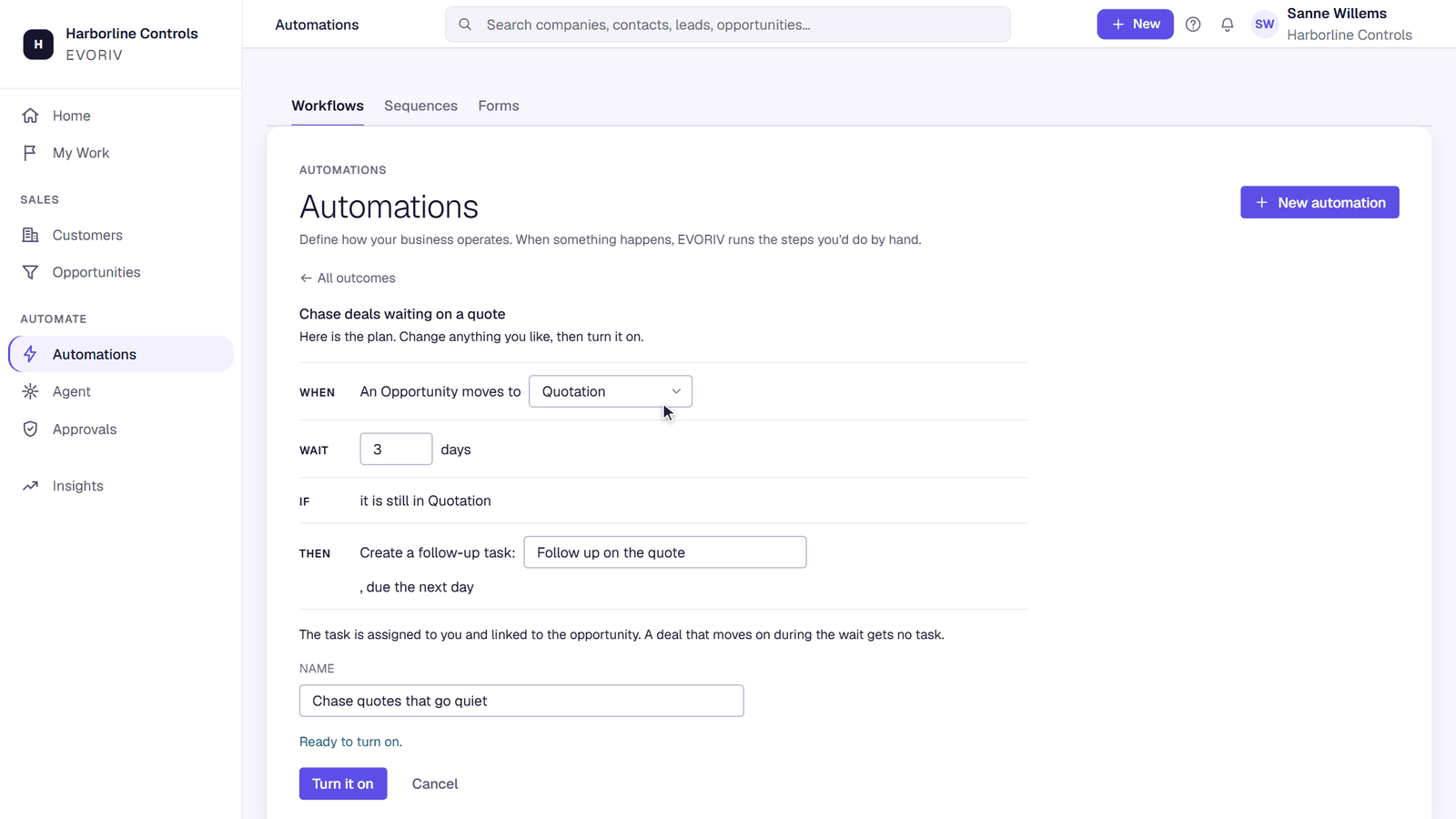Viewport: 1456px width, 819px height.
Task: Click the search magnifier icon
Action: point(465,25)
